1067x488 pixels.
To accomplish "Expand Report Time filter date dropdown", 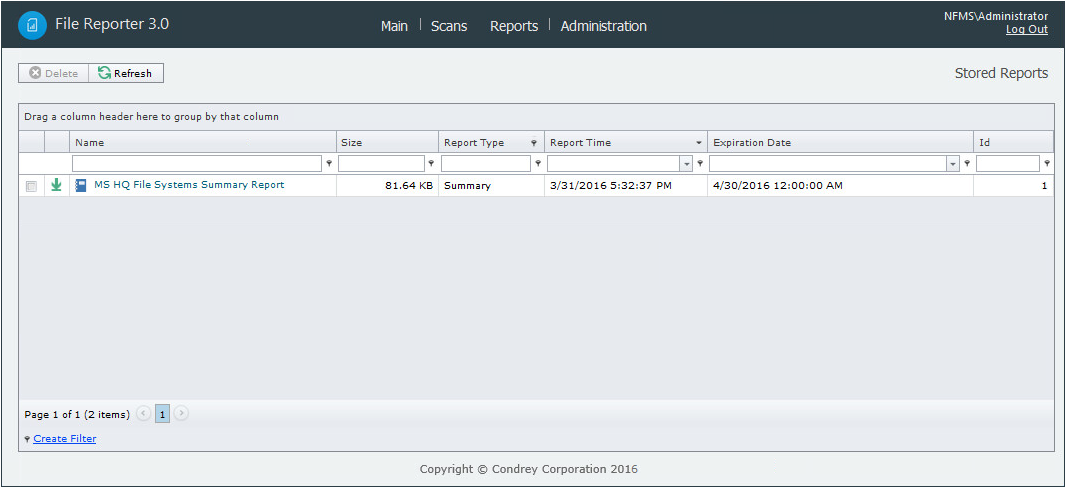I will click(687, 163).
